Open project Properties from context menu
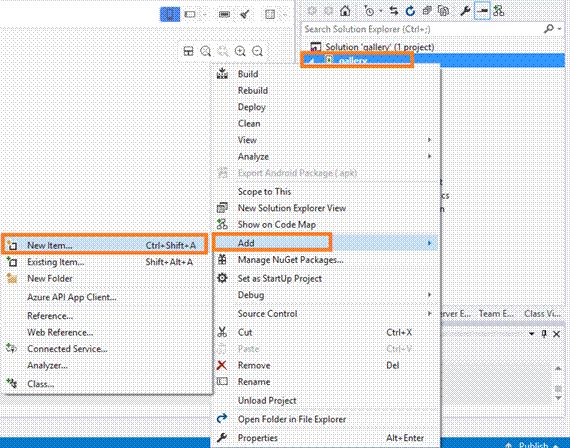Viewport: 570px width, 448px height. pyautogui.click(x=325, y=437)
